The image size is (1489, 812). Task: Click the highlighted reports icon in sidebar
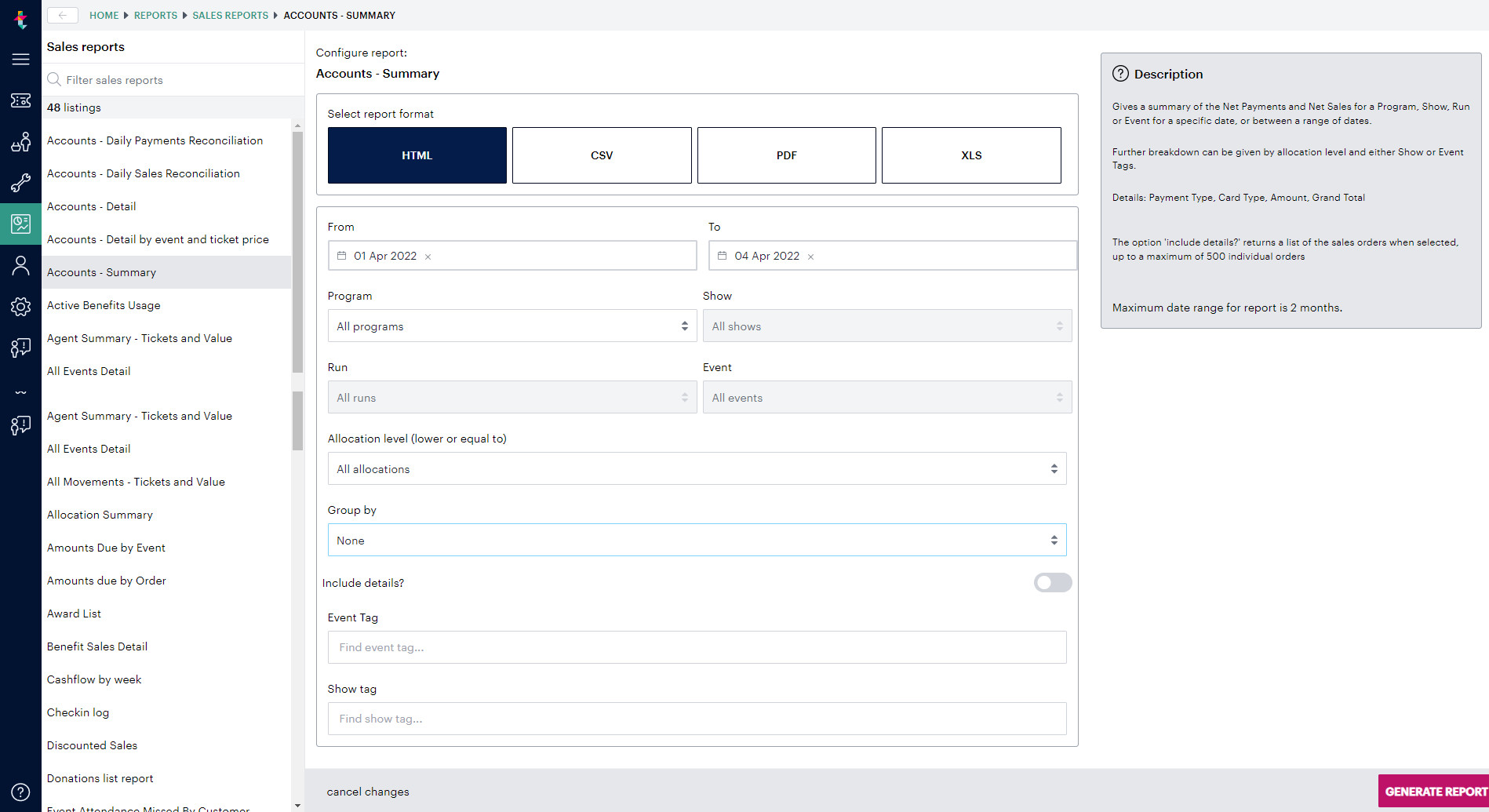20,224
